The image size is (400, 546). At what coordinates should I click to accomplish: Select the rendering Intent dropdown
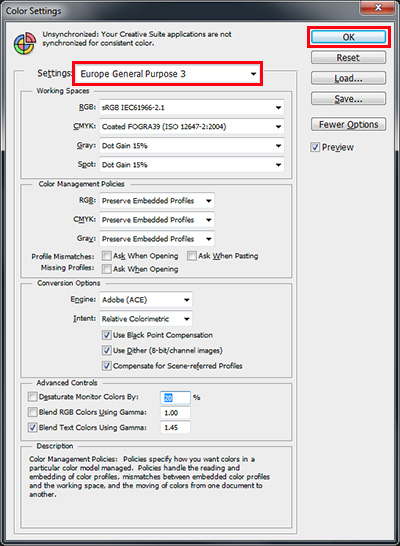point(146,319)
